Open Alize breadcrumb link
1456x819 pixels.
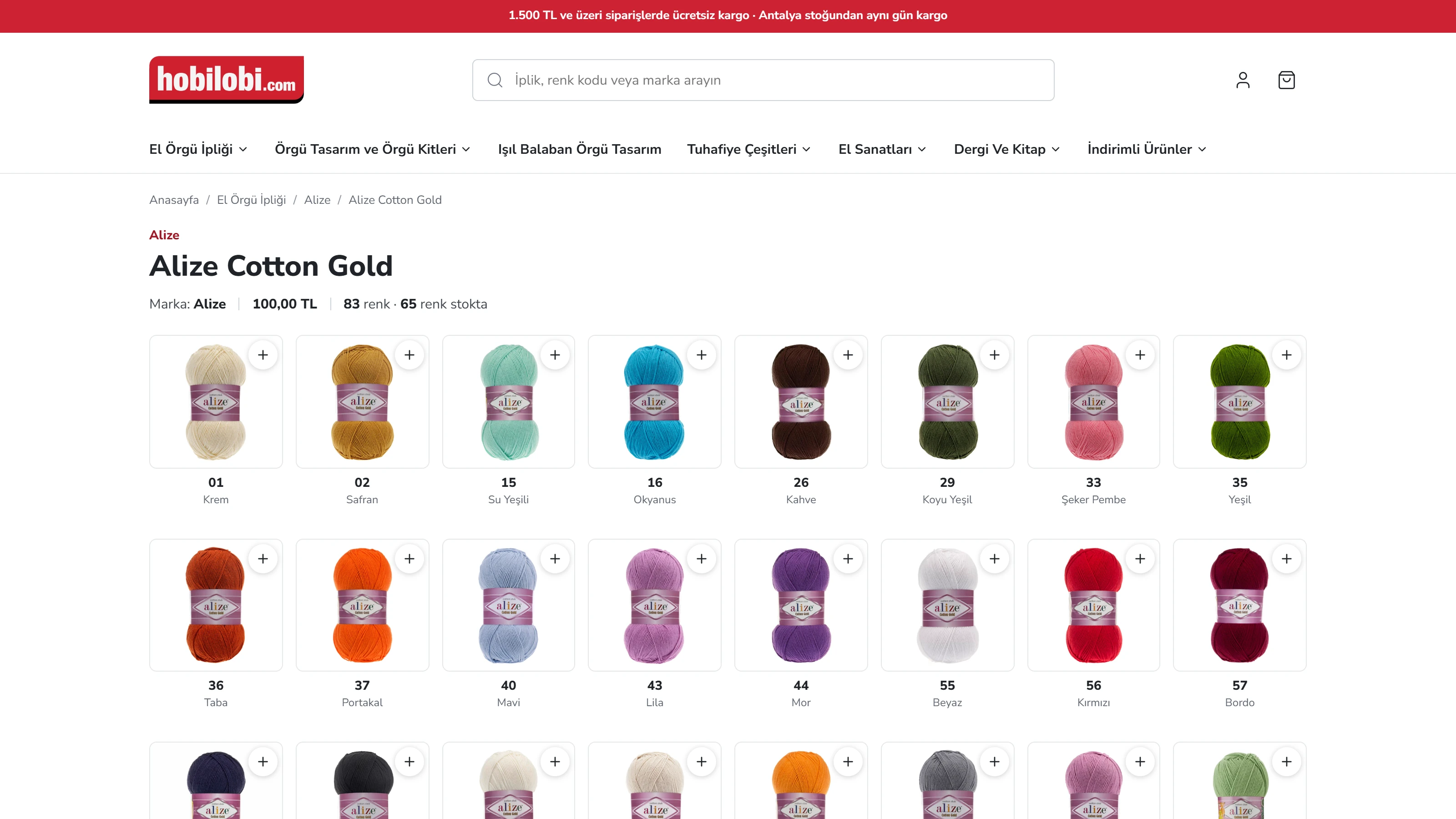click(x=317, y=200)
